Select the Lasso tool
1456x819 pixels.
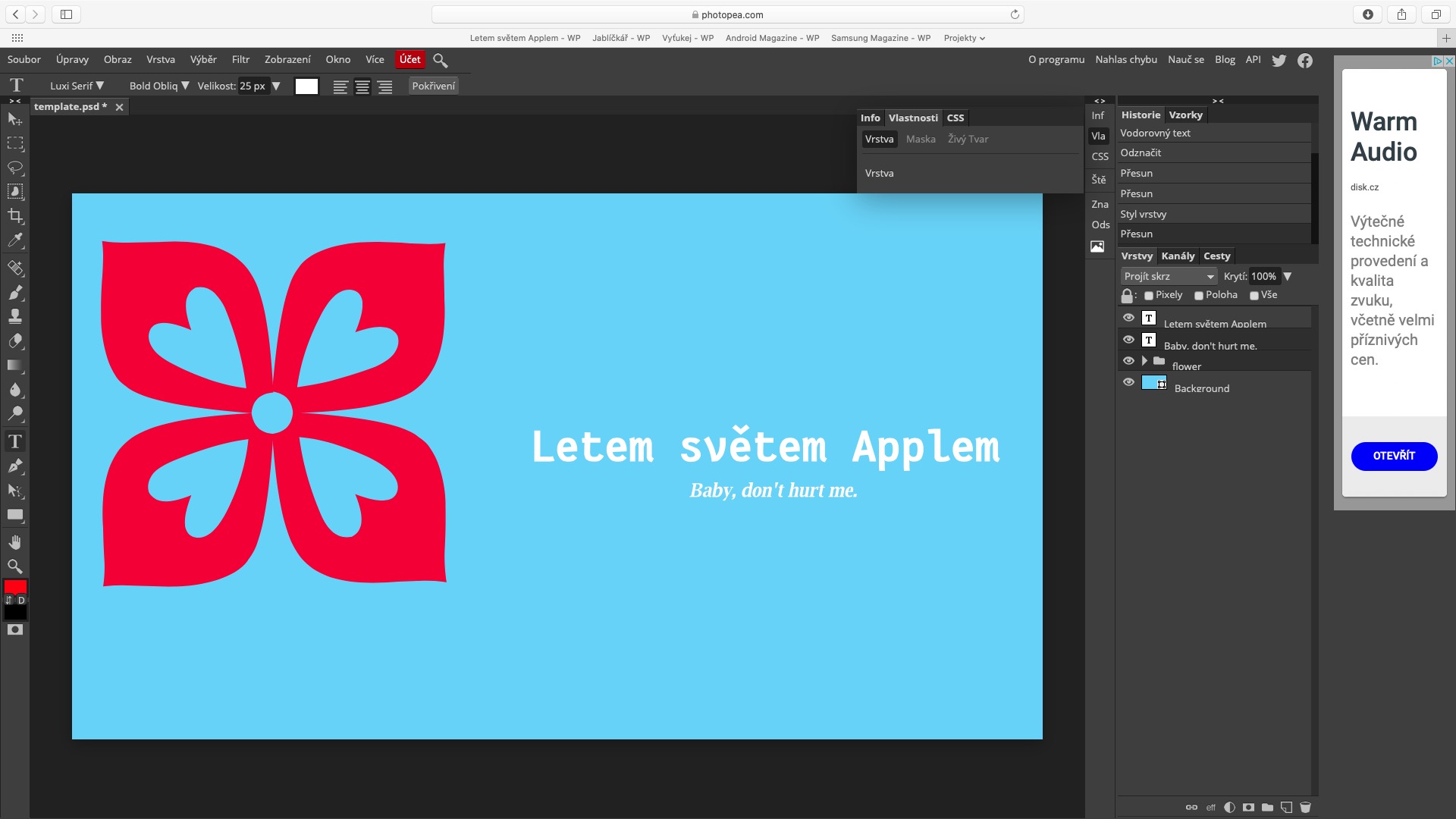point(15,168)
